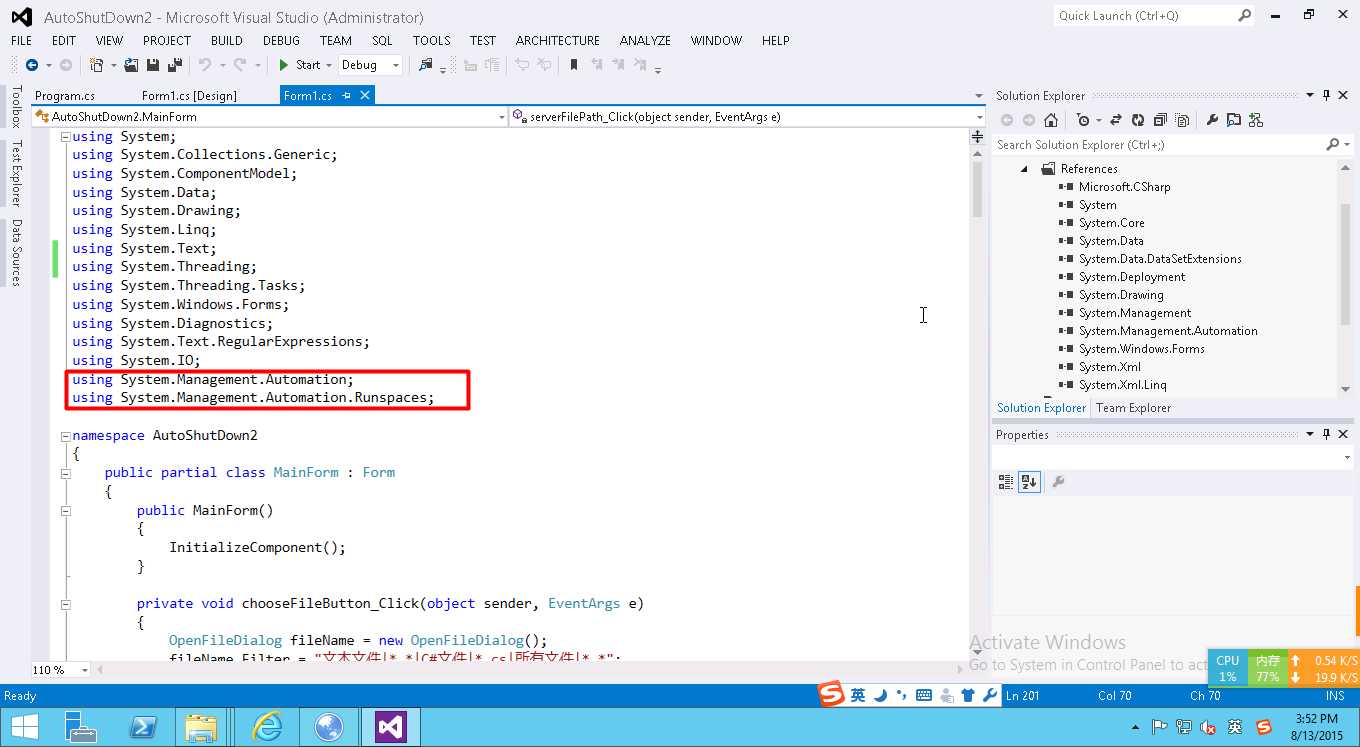Viewport: 1360px width, 747px height.
Task: Toggle pin on the Form1.cs tab
Action: pyautogui.click(x=347, y=96)
